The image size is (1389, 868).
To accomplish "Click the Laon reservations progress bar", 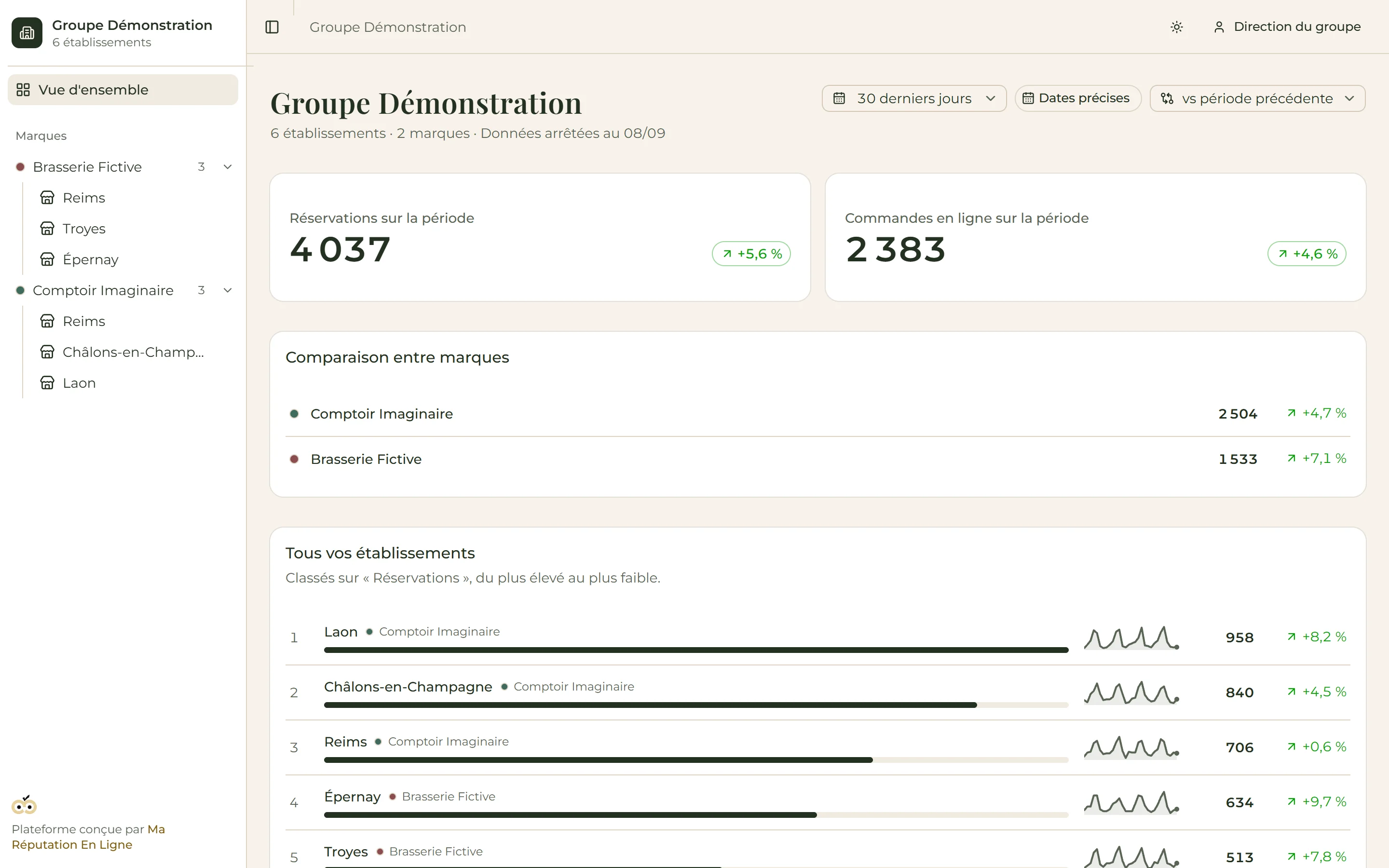I will pyautogui.click(x=696, y=650).
